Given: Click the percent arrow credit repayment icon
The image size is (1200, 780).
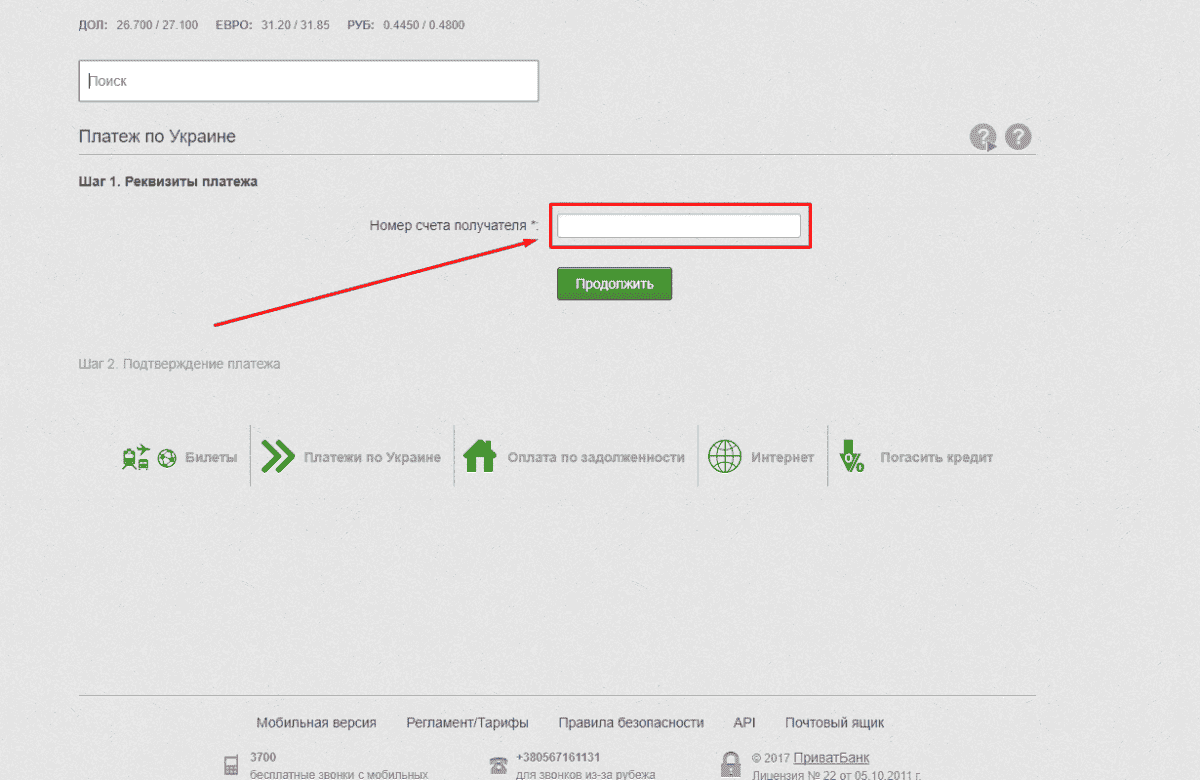Looking at the screenshot, I should click(x=852, y=457).
